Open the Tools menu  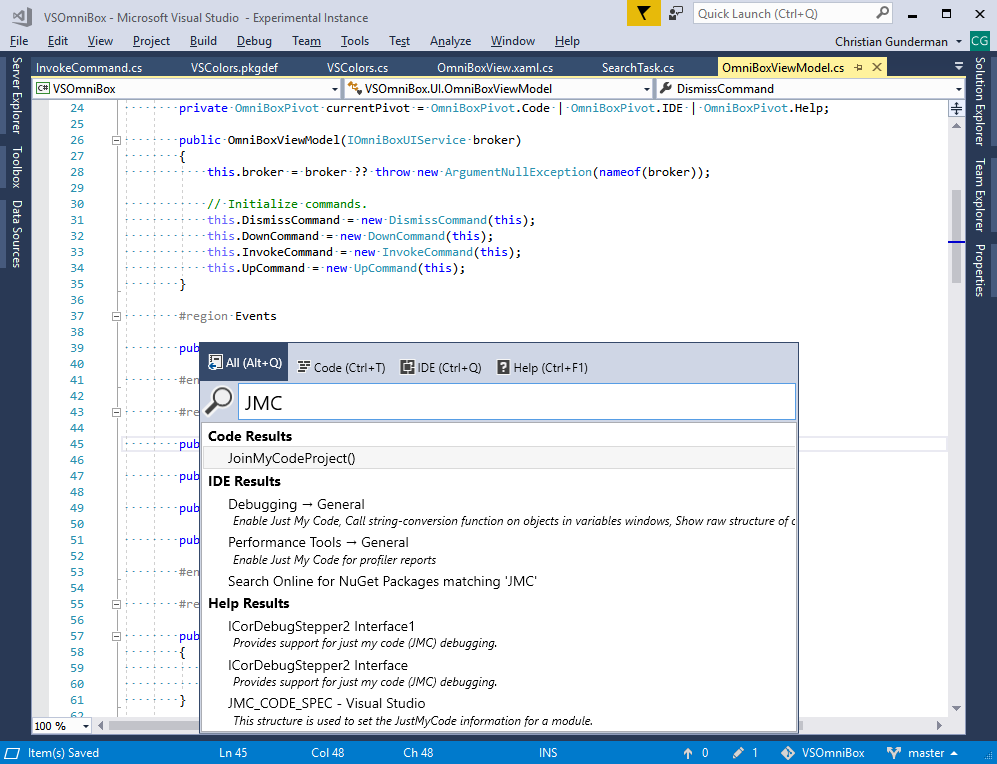click(355, 41)
